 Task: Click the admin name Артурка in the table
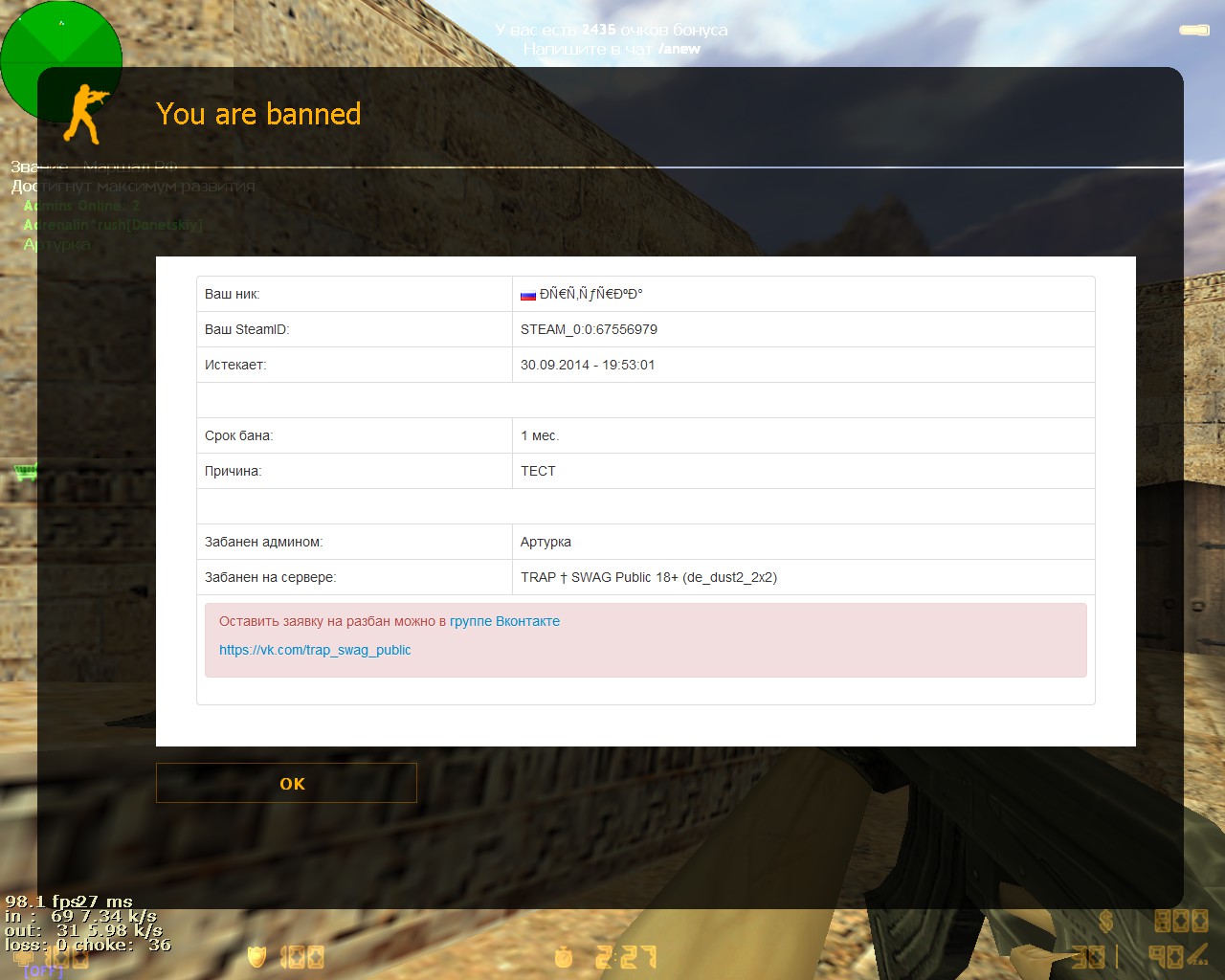coord(546,542)
